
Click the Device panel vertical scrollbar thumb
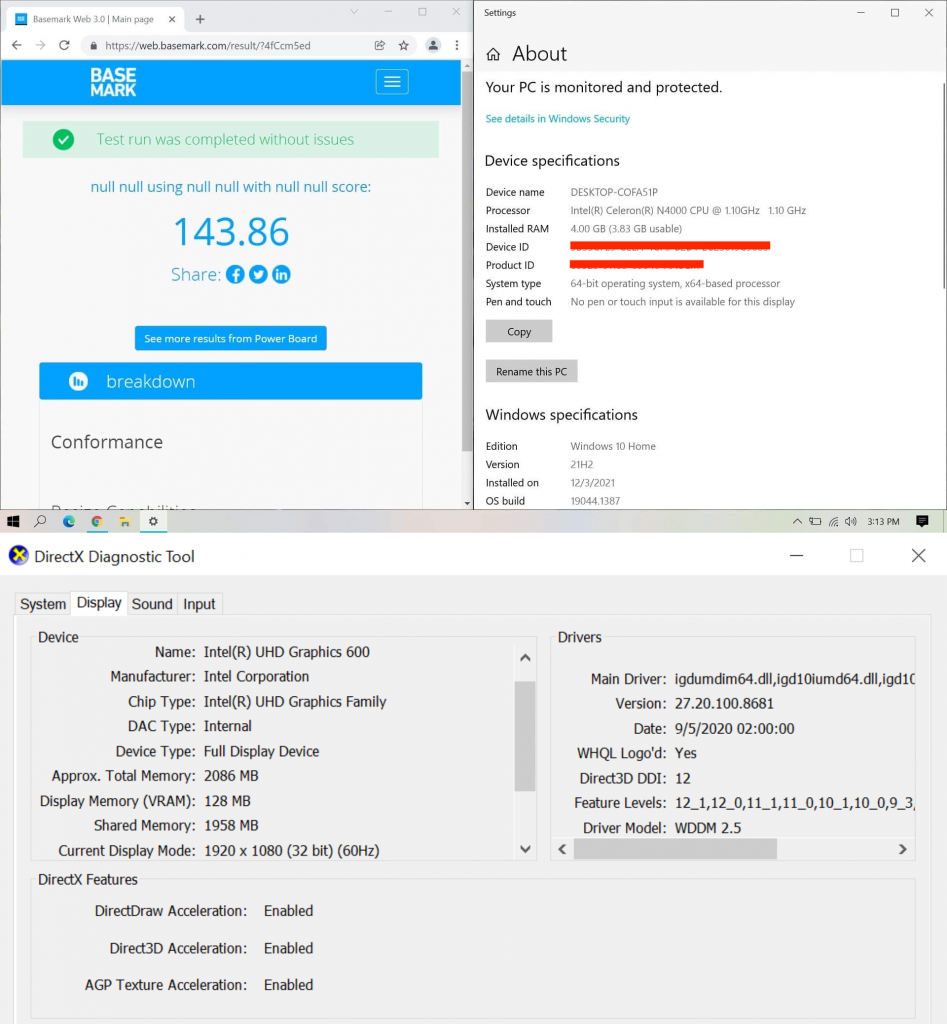(x=524, y=736)
